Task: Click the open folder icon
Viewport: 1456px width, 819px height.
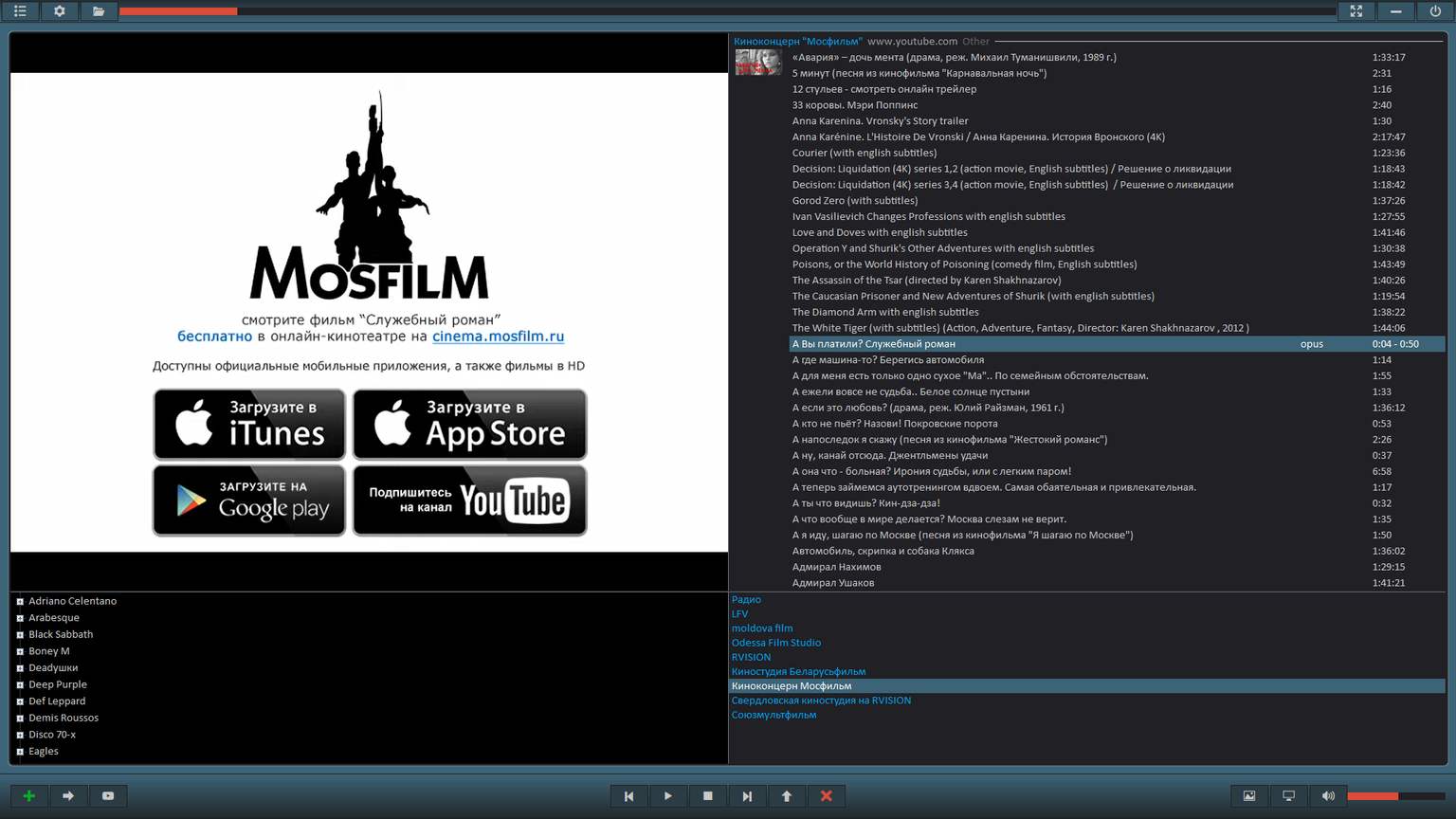Action: pos(99,11)
